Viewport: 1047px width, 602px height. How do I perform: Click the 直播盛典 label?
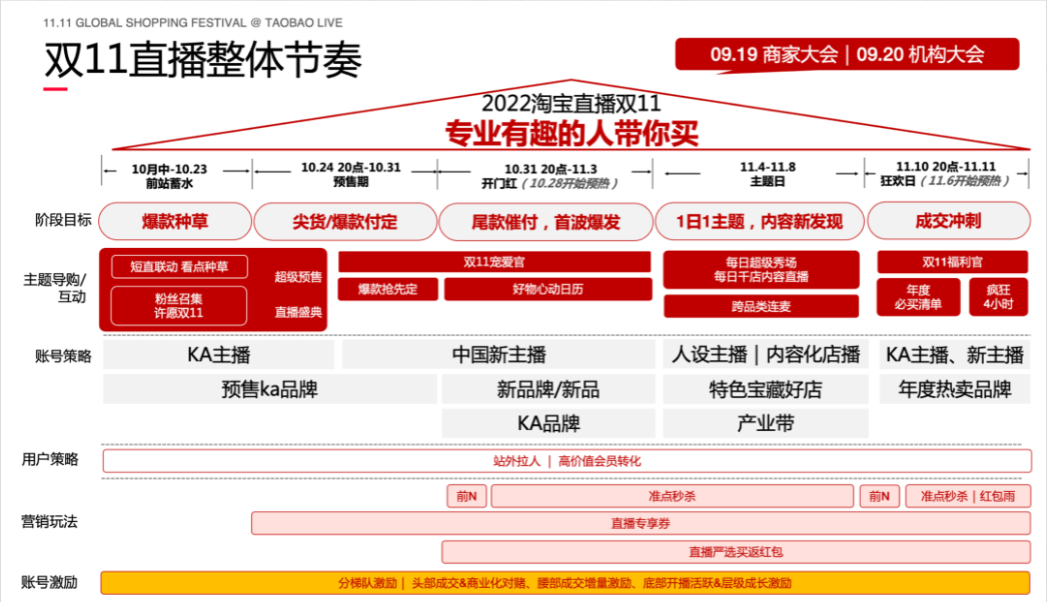coord(298,312)
